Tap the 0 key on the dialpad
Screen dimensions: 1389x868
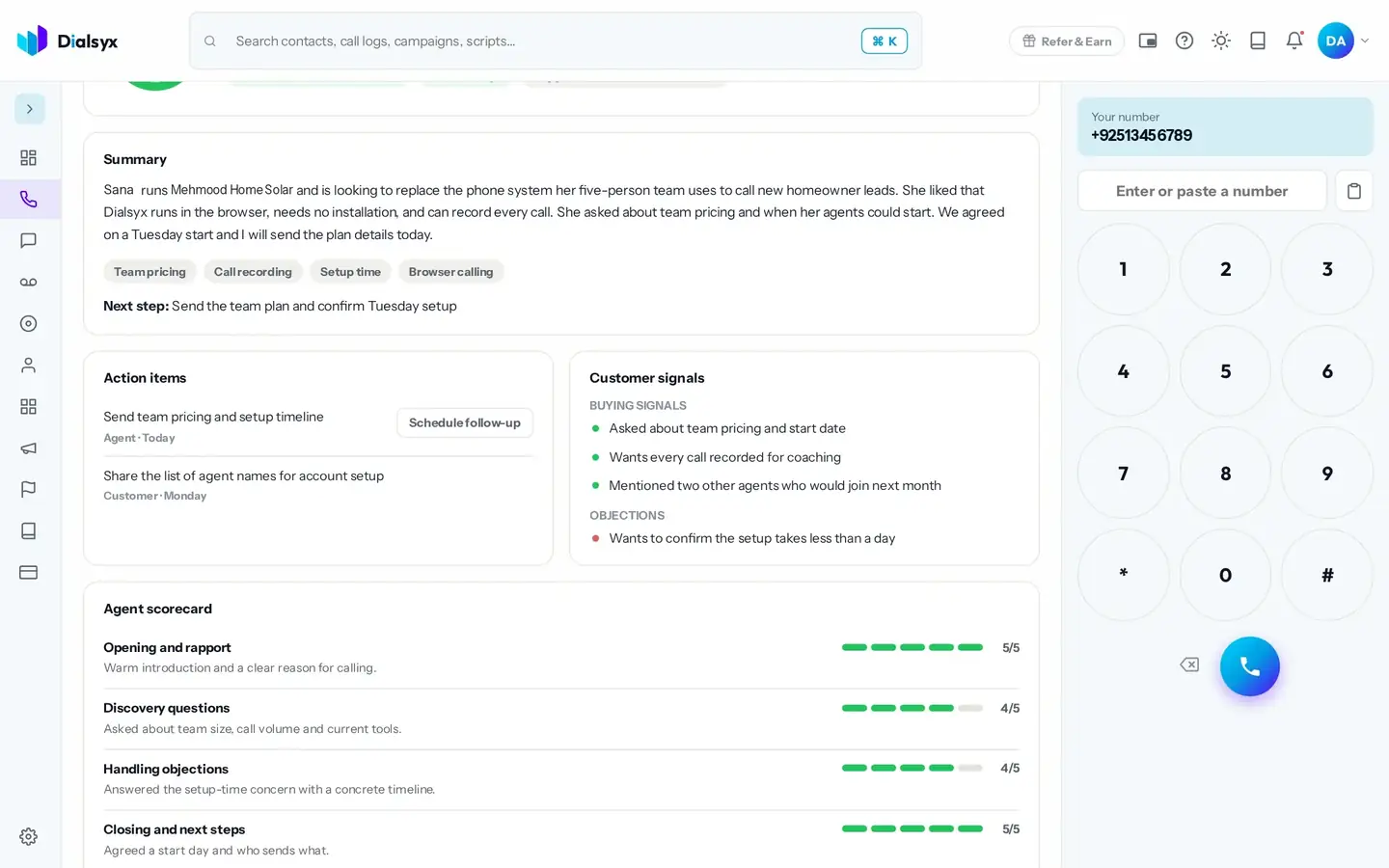1226,576
